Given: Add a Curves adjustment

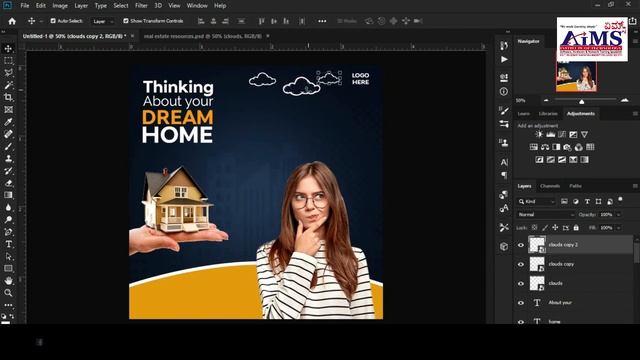Looking at the screenshot, I should [562, 134].
